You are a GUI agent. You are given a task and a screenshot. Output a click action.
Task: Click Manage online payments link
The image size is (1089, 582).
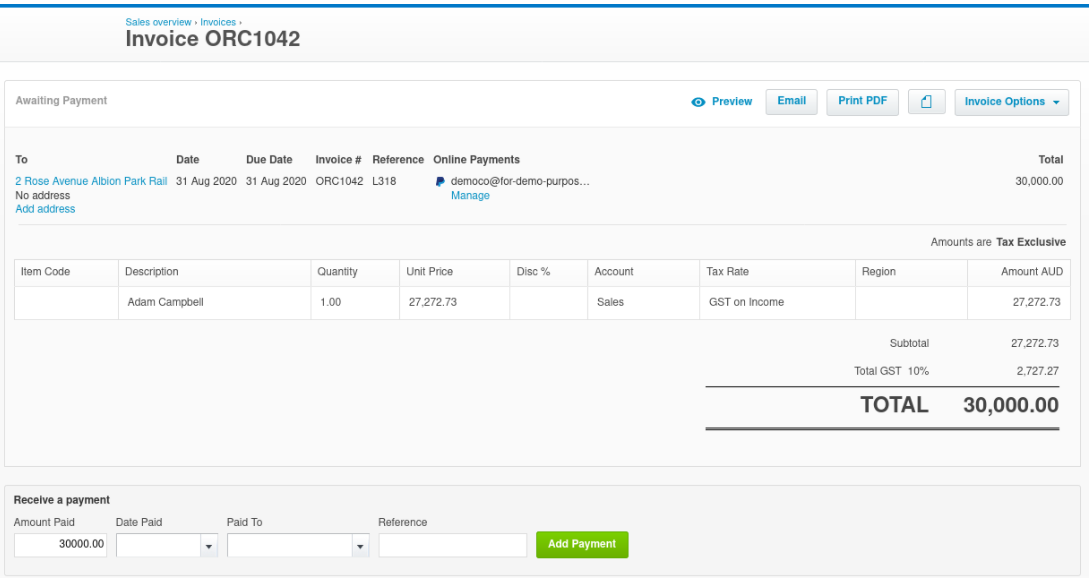pos(470,196)
